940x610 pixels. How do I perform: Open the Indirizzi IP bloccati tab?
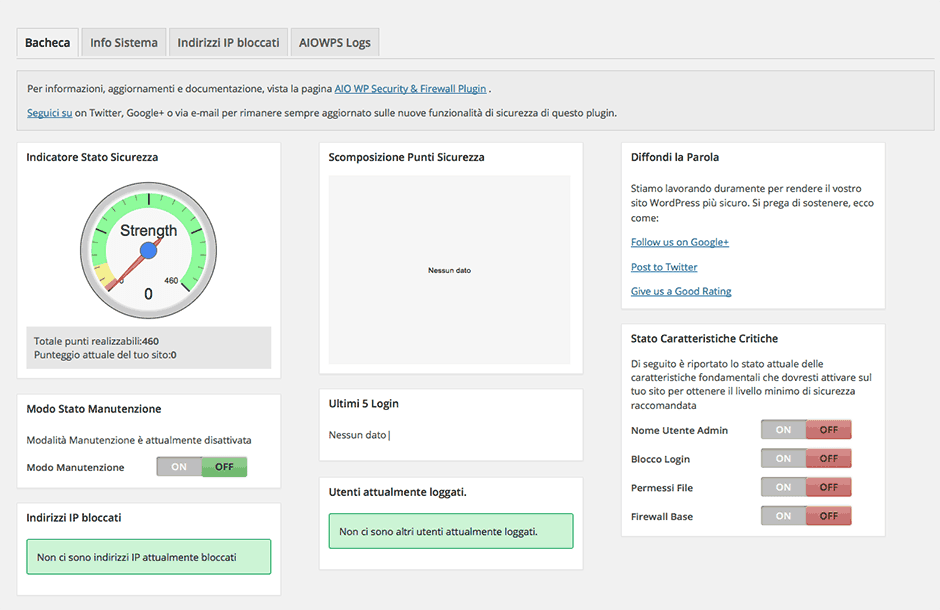(x=229, y=43)
